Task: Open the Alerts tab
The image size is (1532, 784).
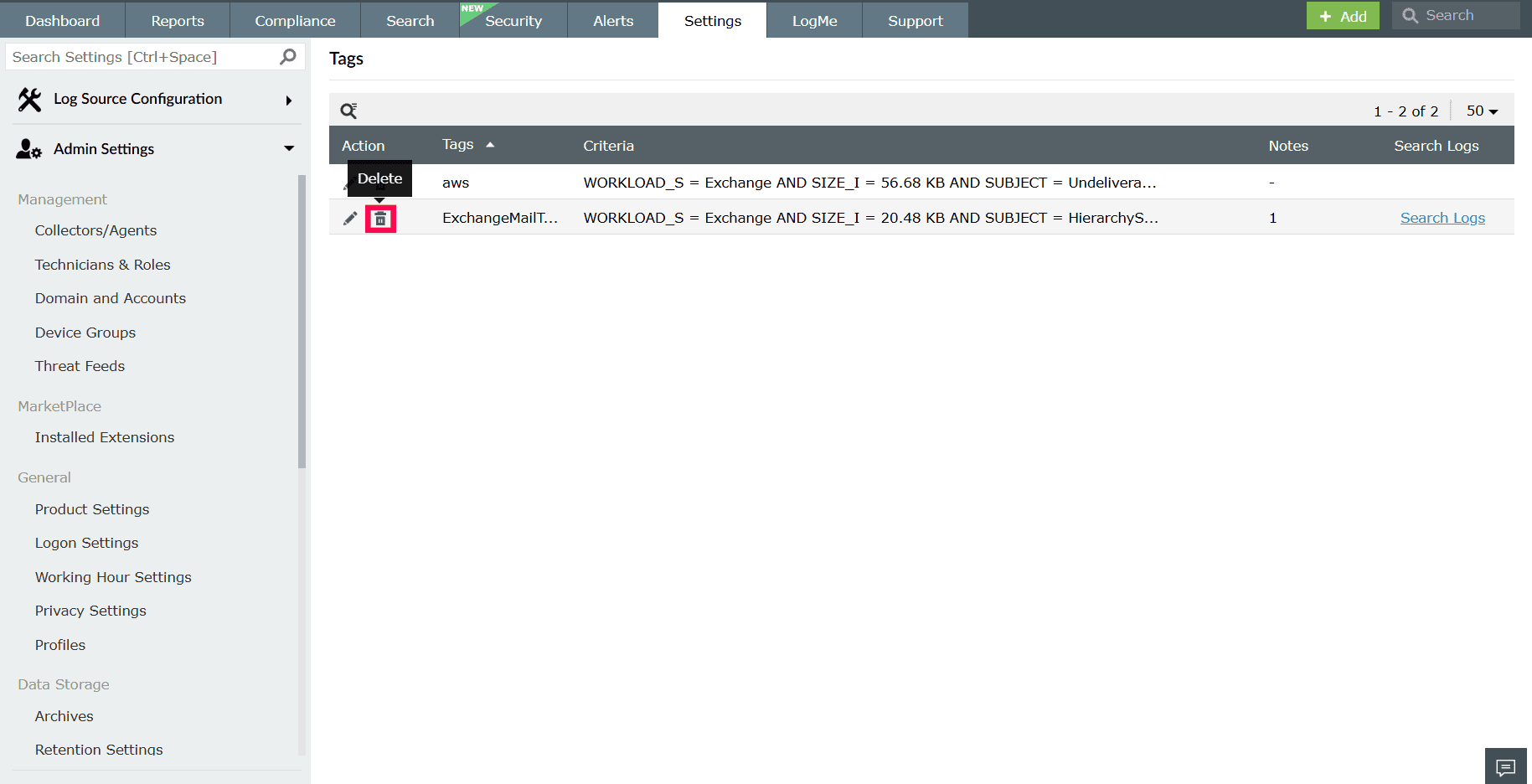Action: click(x=613, y=20)
